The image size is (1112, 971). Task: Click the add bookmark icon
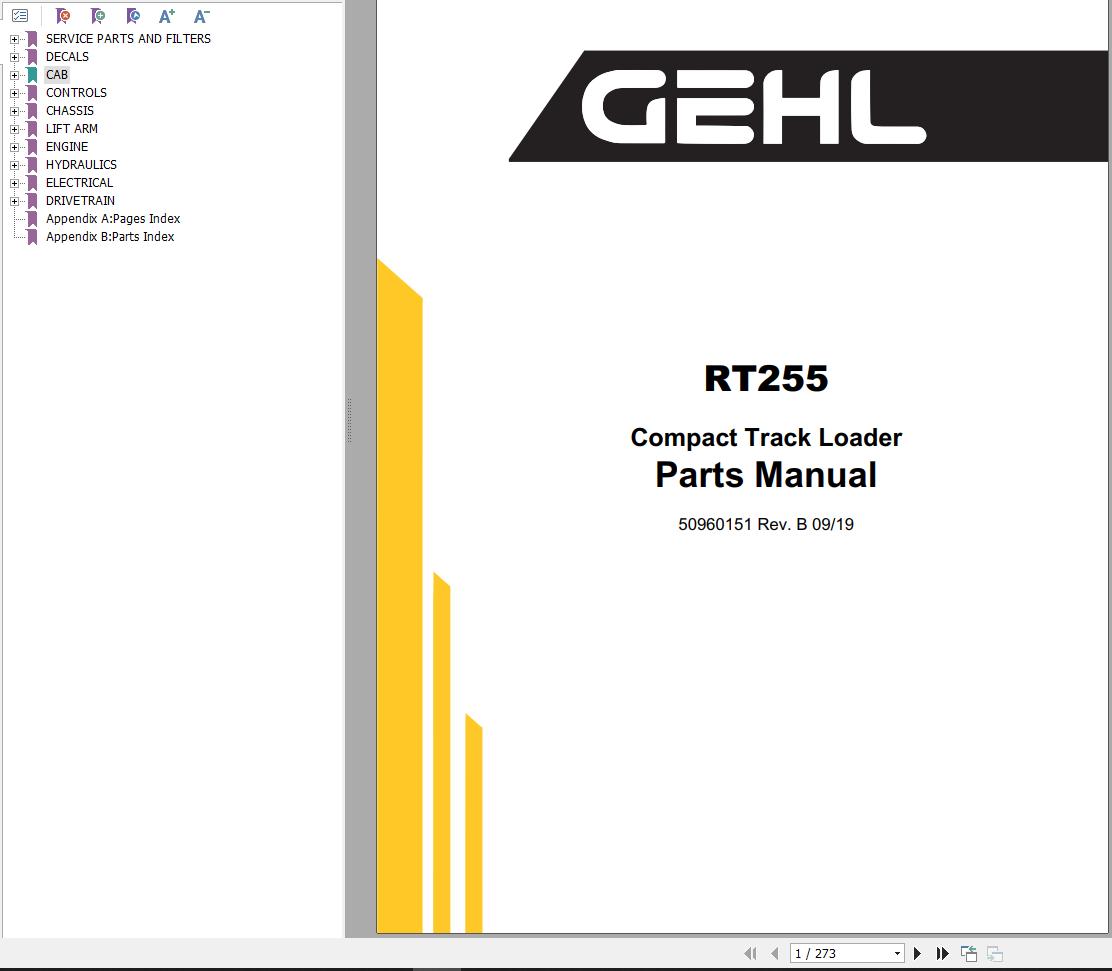tap(98, 16)
